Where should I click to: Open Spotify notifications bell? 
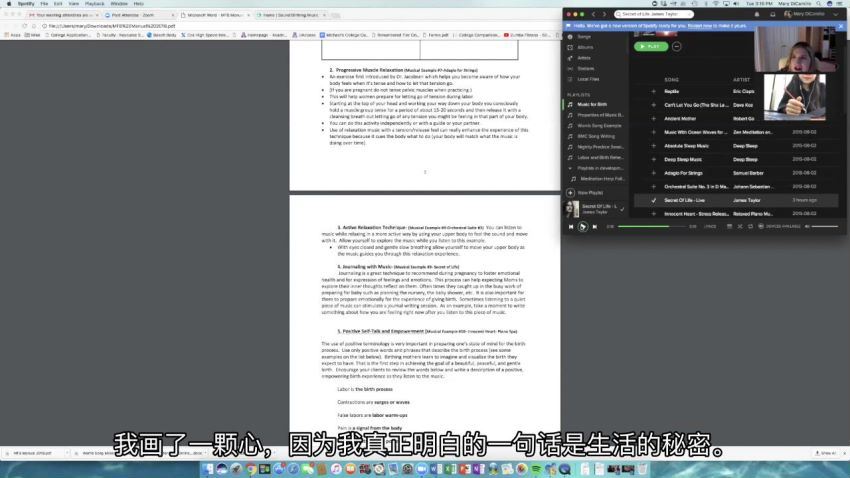757,14
